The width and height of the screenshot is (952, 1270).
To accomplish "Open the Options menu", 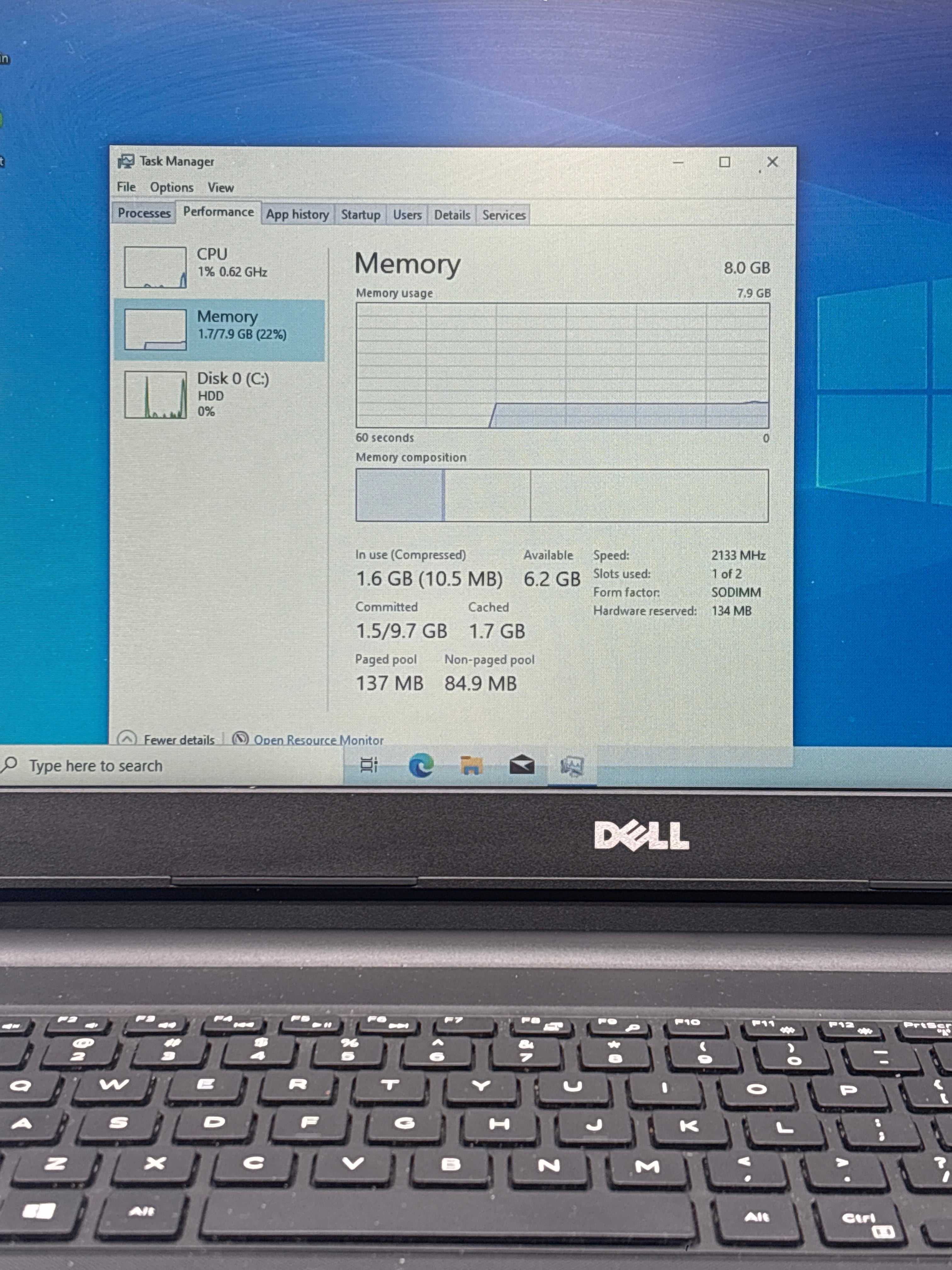I will point(172,187).
